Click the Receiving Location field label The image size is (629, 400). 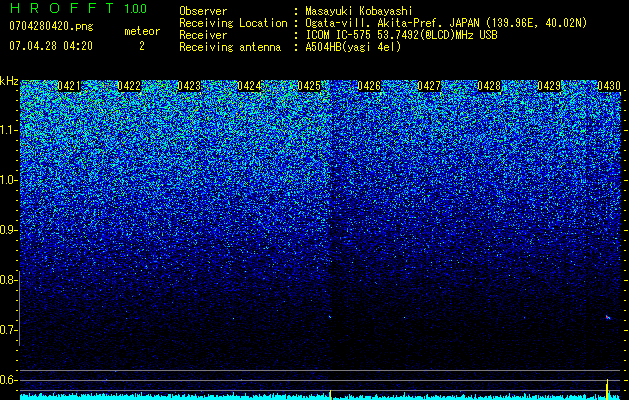point(233,23)
